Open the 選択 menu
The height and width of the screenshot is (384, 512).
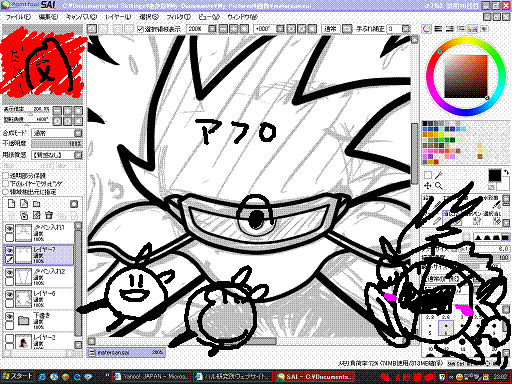[149, 17]
